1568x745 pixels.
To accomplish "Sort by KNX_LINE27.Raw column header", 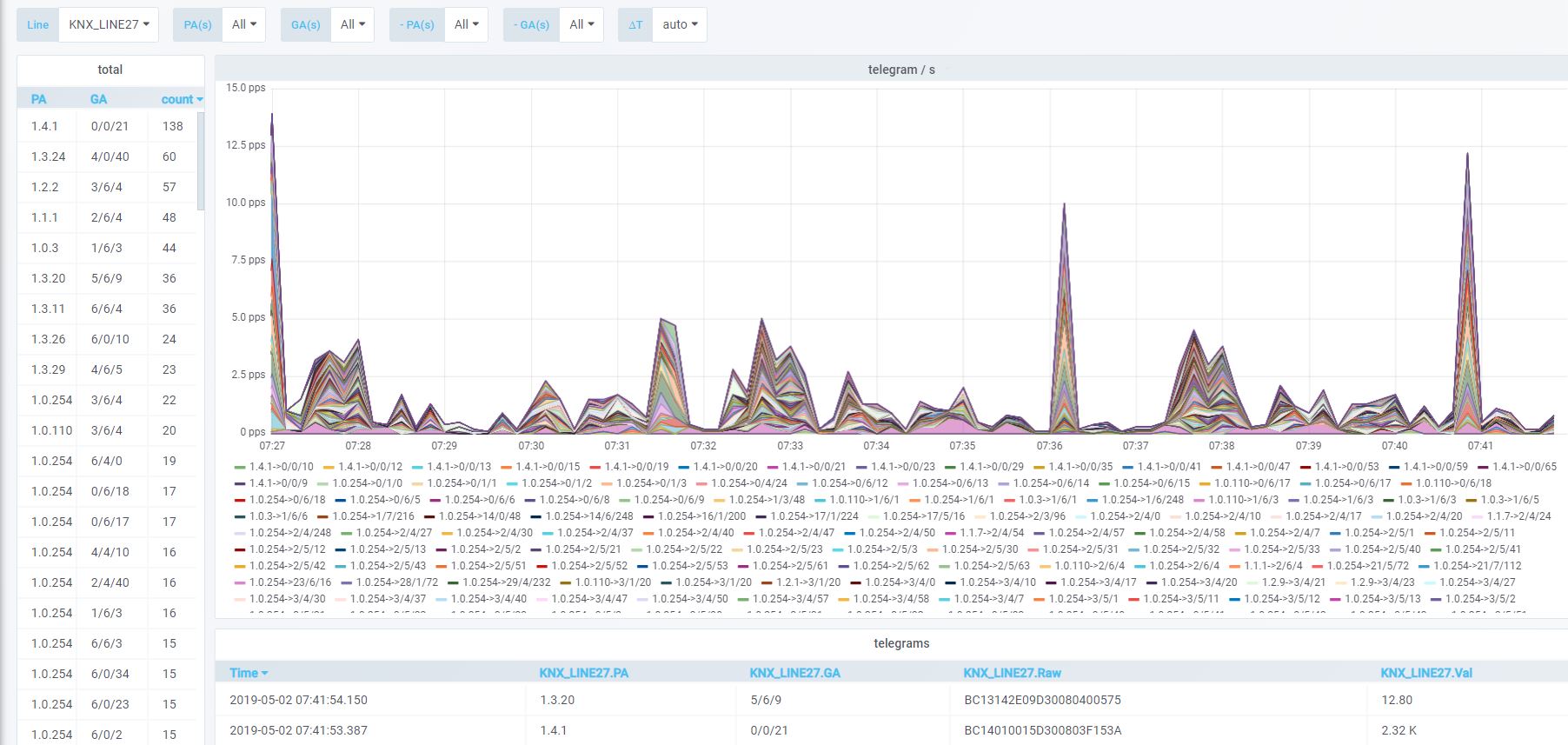I will point(1012,673).
